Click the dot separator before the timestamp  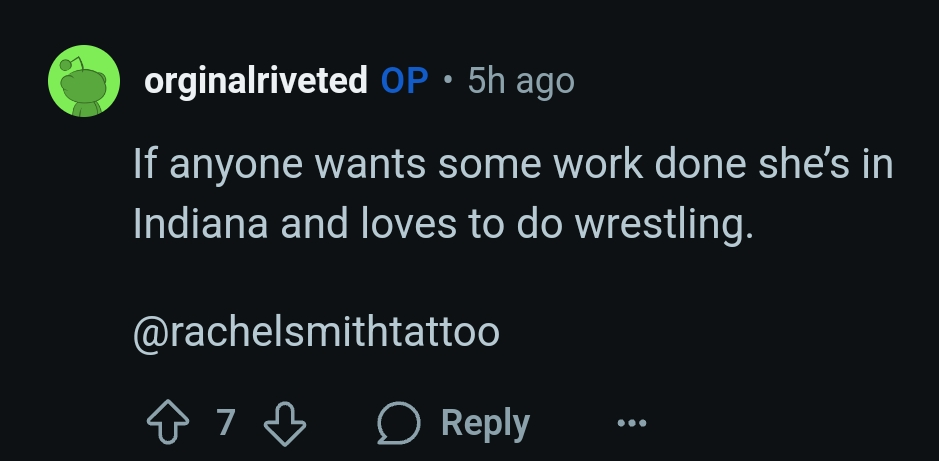[448, 81]
